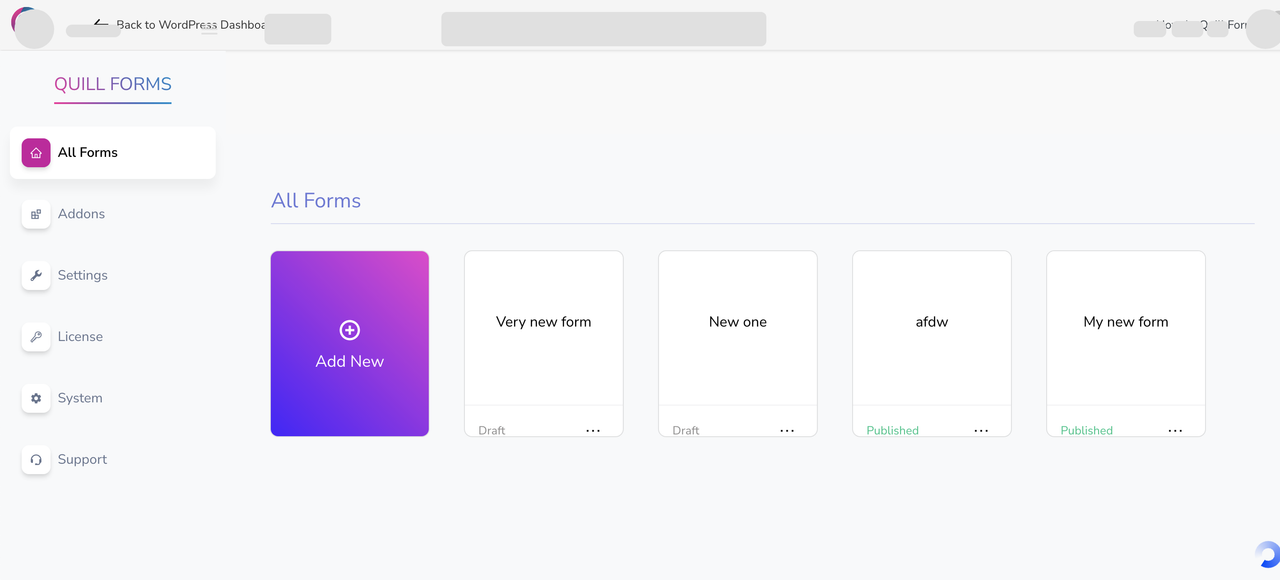Click the License key icon
This screenshot has width=1280, height=580.
coord(36,337)
